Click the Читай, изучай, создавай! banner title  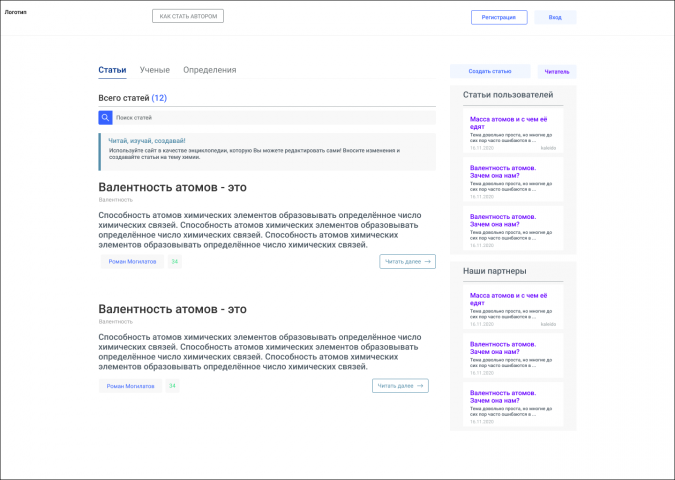[x=147, y=141]
